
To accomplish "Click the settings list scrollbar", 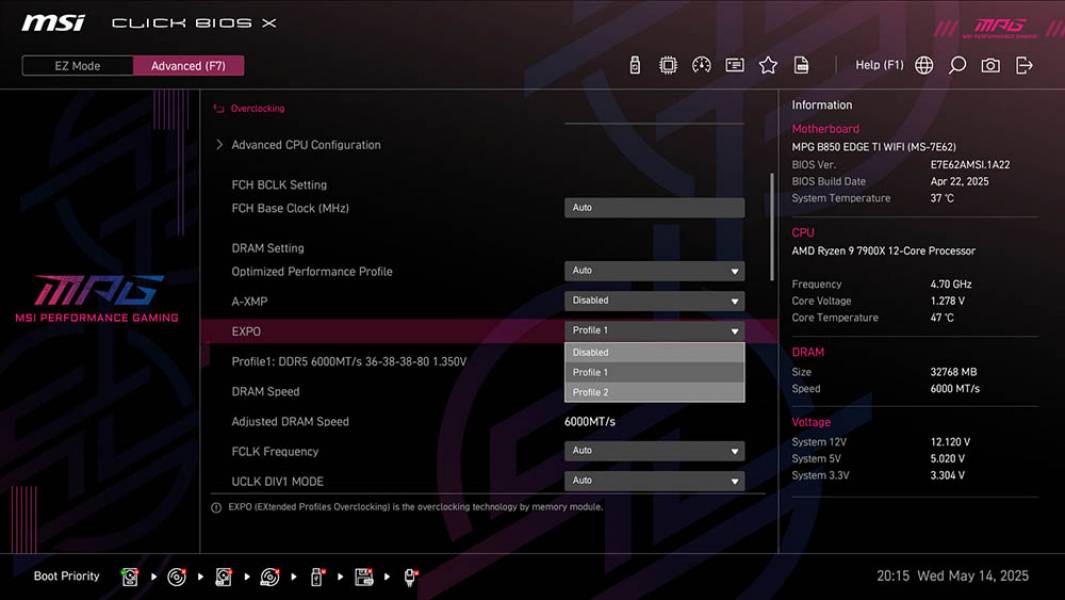I will [772, 227].
